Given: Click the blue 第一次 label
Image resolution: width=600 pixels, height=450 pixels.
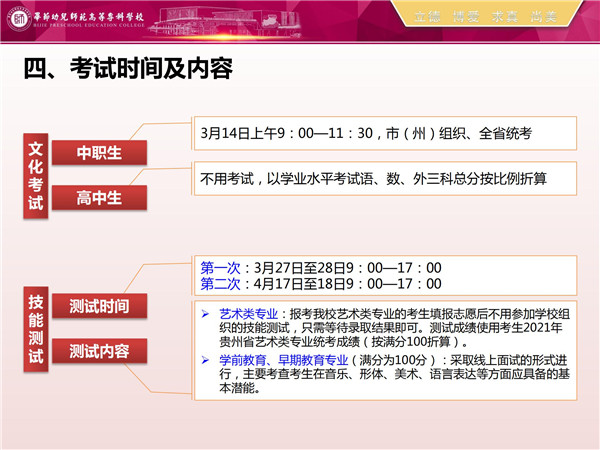Looking at the screenshot, I should [220, 268].
